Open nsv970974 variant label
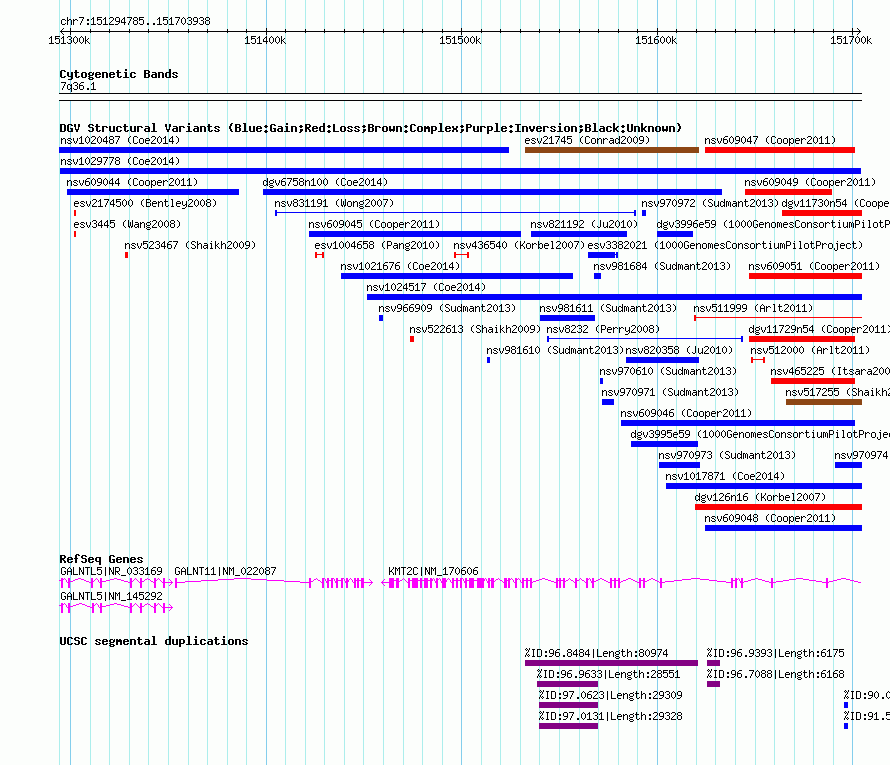 [862, 455]
